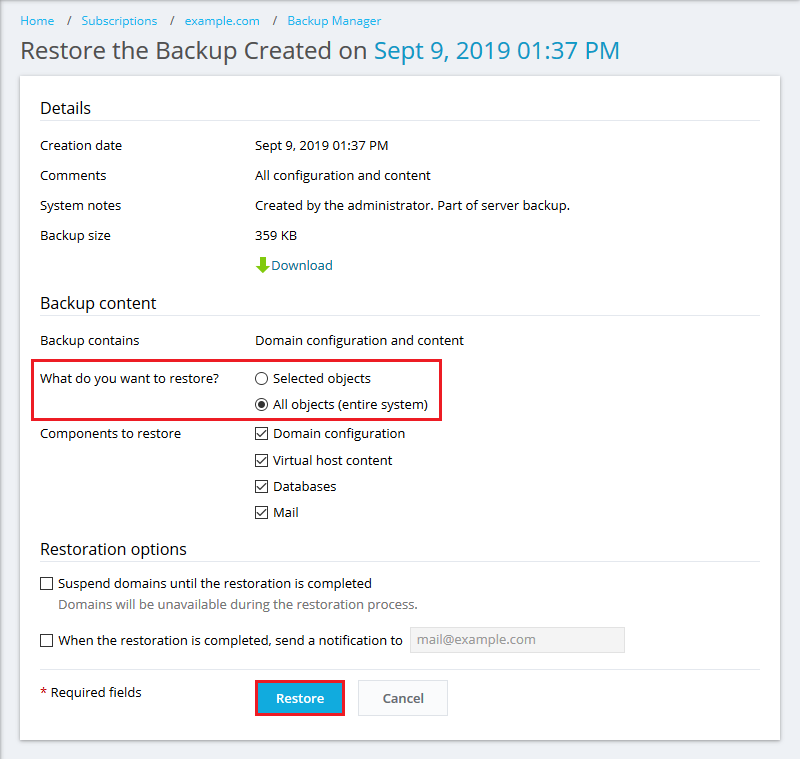
Task: Select the 'Selected objects' radio option
Action: point(262,379)
